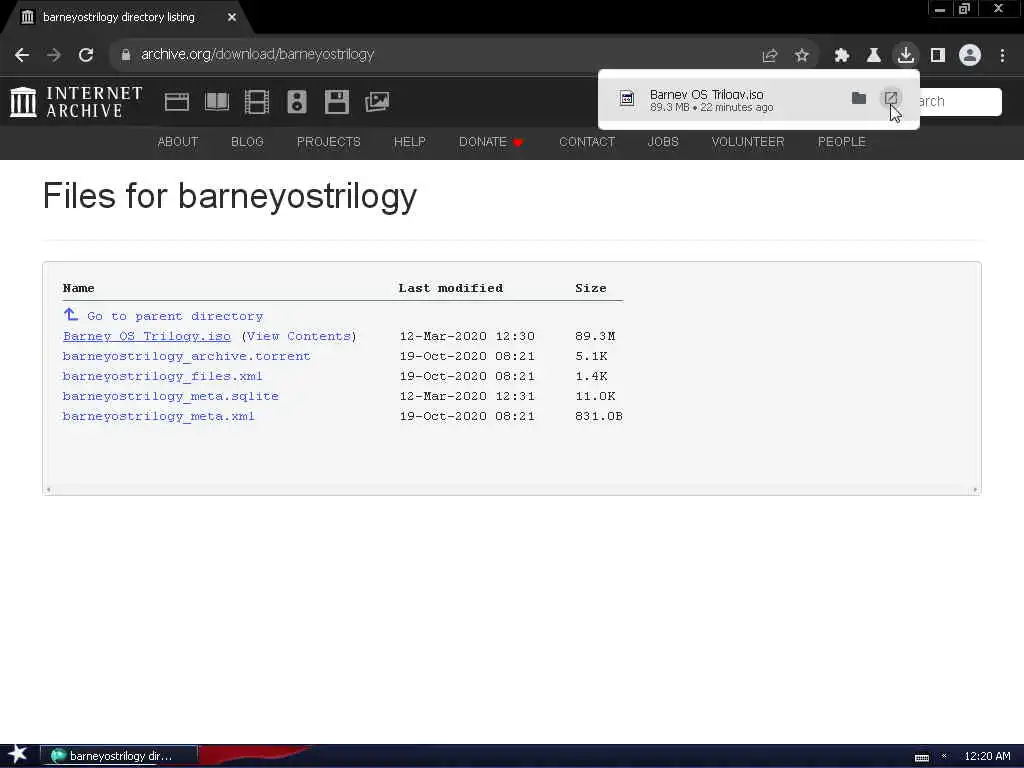The width and height of the screenshot is (1024, 768).
Task: Open Chrome Labs flask icon
Action: click(x=874, y=56)
